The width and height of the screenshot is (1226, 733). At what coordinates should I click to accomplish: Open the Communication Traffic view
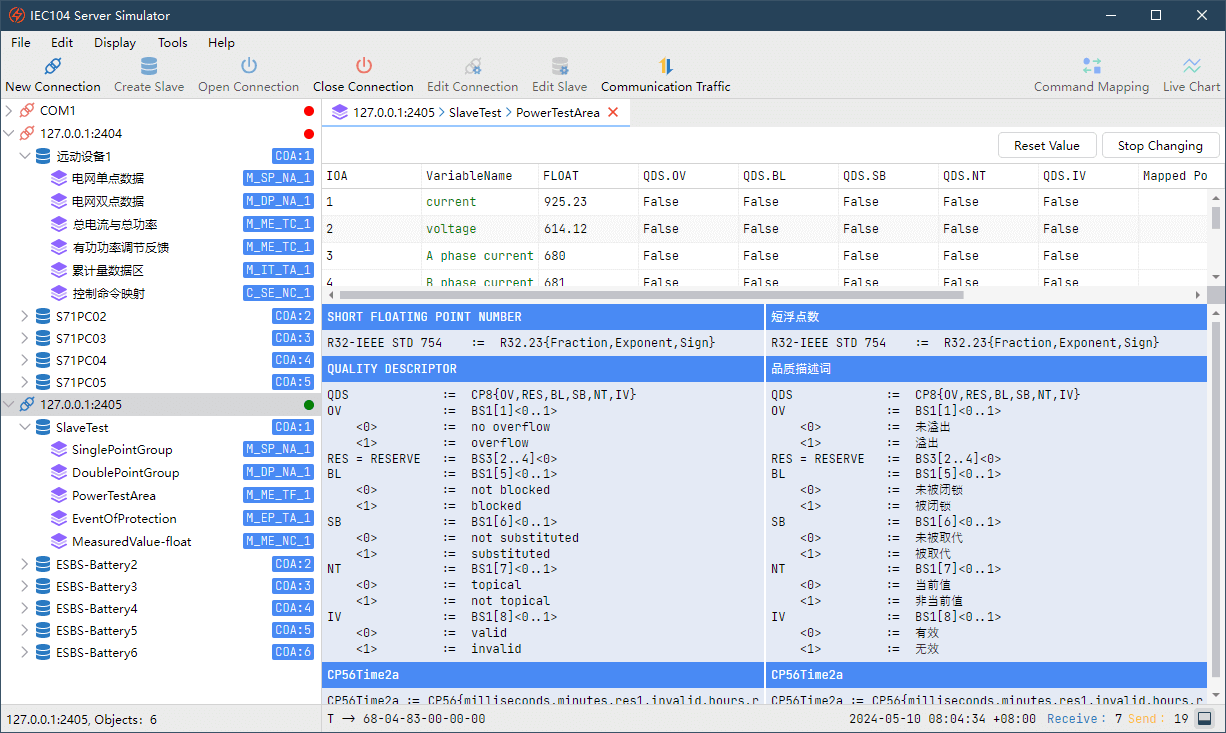point(666,74)
